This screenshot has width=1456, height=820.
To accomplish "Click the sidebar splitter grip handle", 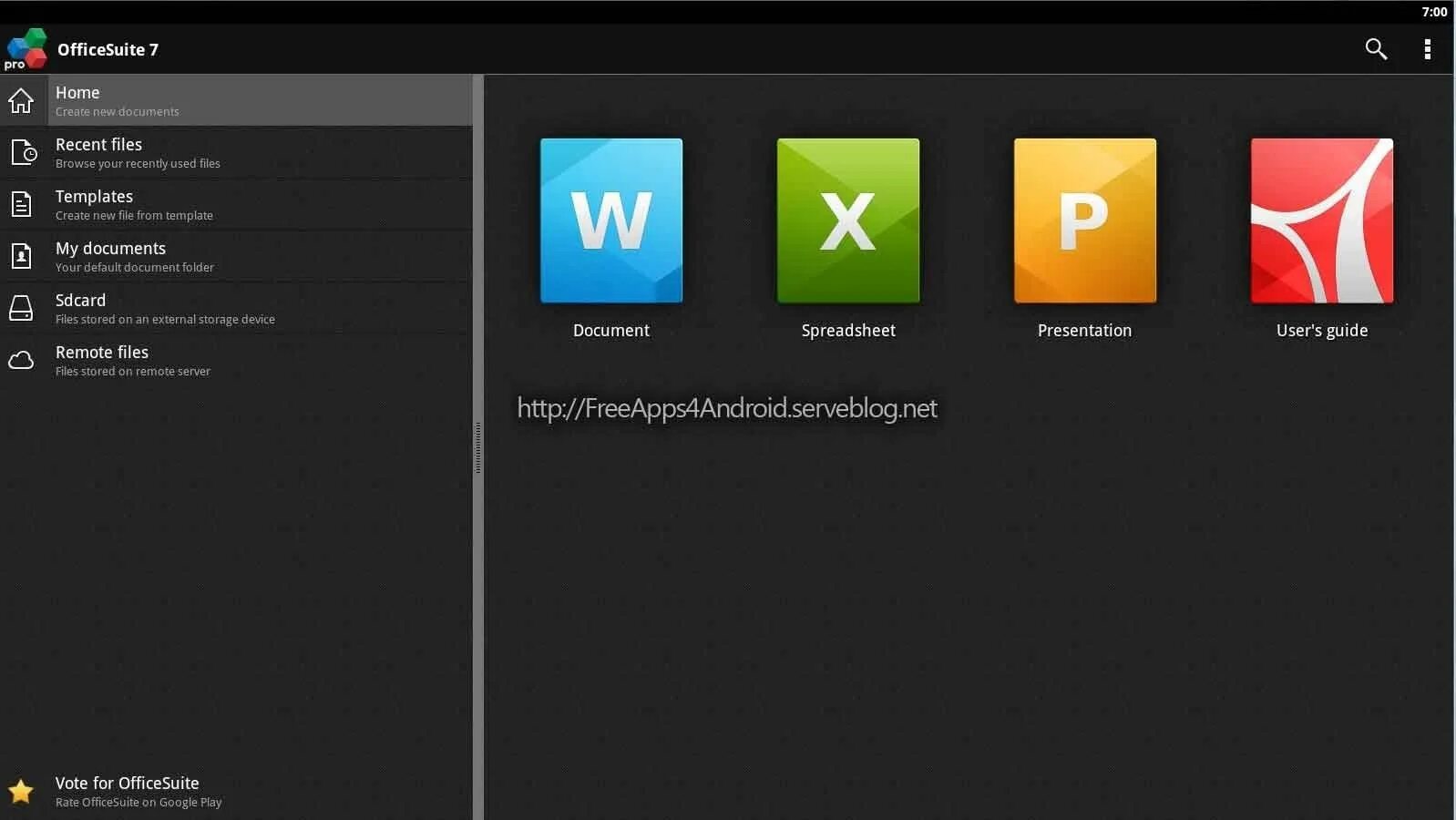I will (x=477, y=447).
